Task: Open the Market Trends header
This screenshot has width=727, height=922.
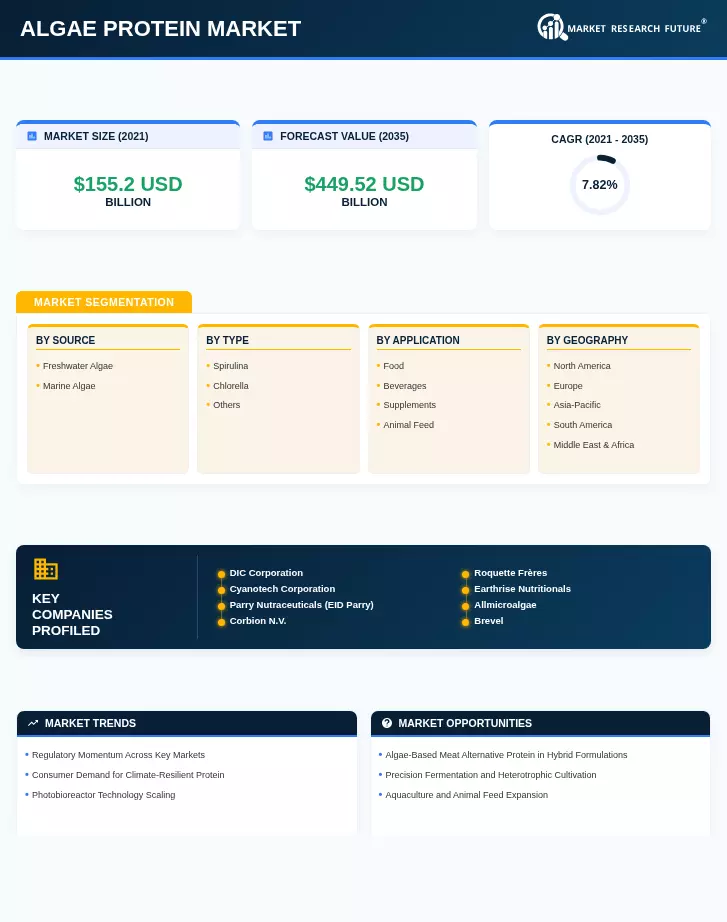Action: point(186,723)
